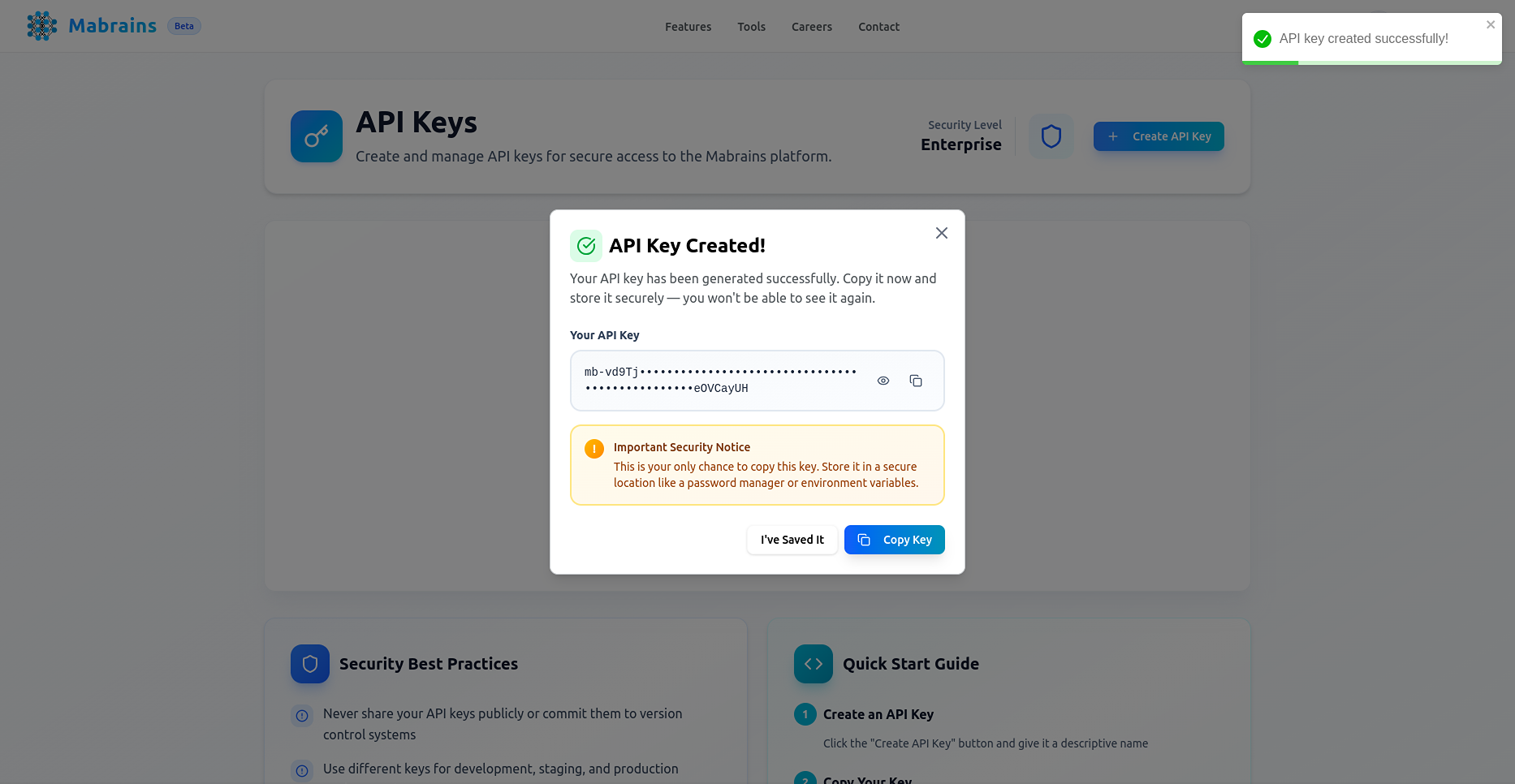Click the step 1 circle in Quick Start Guide
The height and width of the screenshot is (784, 1515).
click(x=805, y=714)
